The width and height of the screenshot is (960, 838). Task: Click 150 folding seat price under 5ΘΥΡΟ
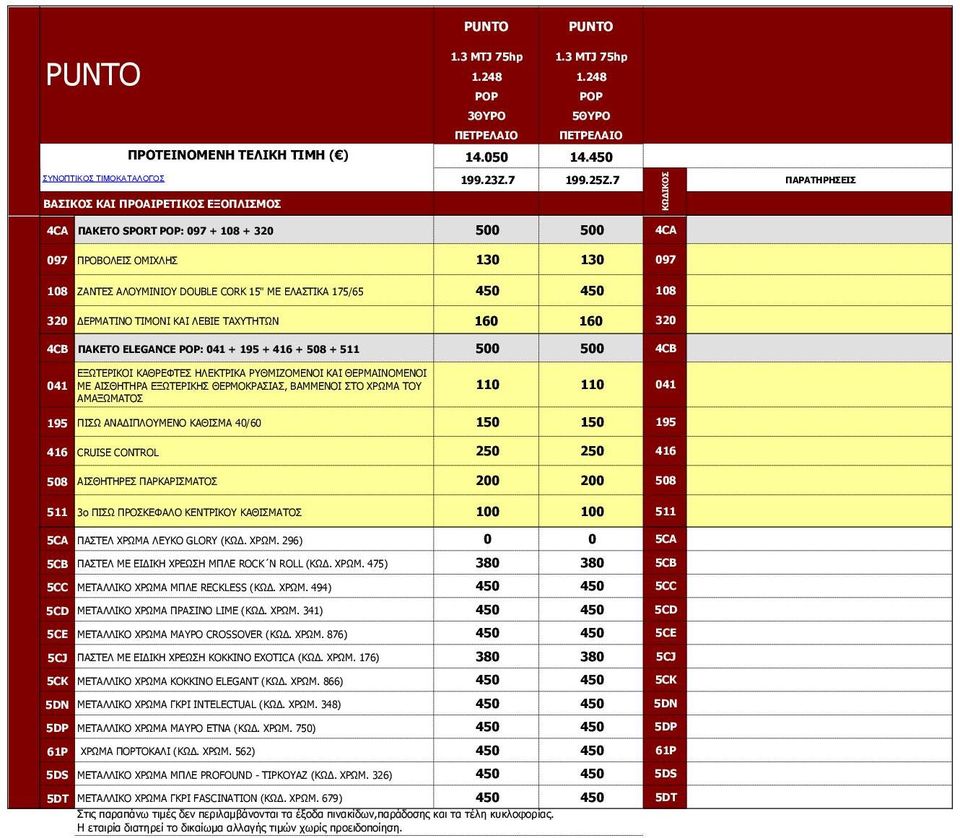[x=592, y=422]
